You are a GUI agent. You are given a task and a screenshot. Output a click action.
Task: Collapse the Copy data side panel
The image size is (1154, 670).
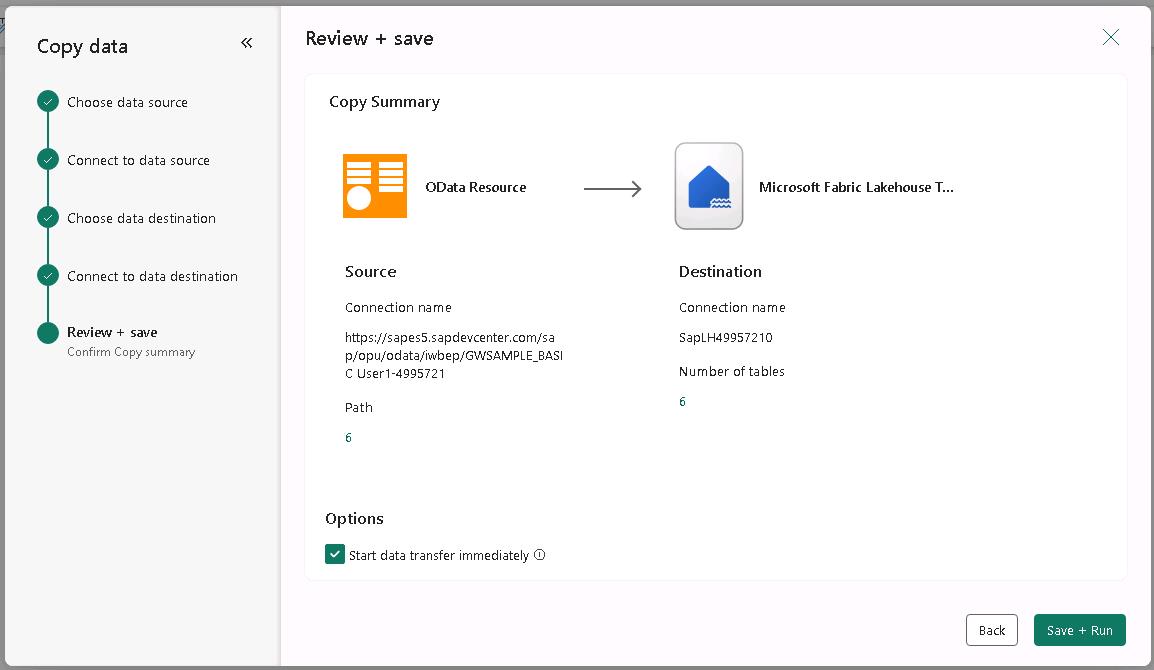click(x=246, y=43)
